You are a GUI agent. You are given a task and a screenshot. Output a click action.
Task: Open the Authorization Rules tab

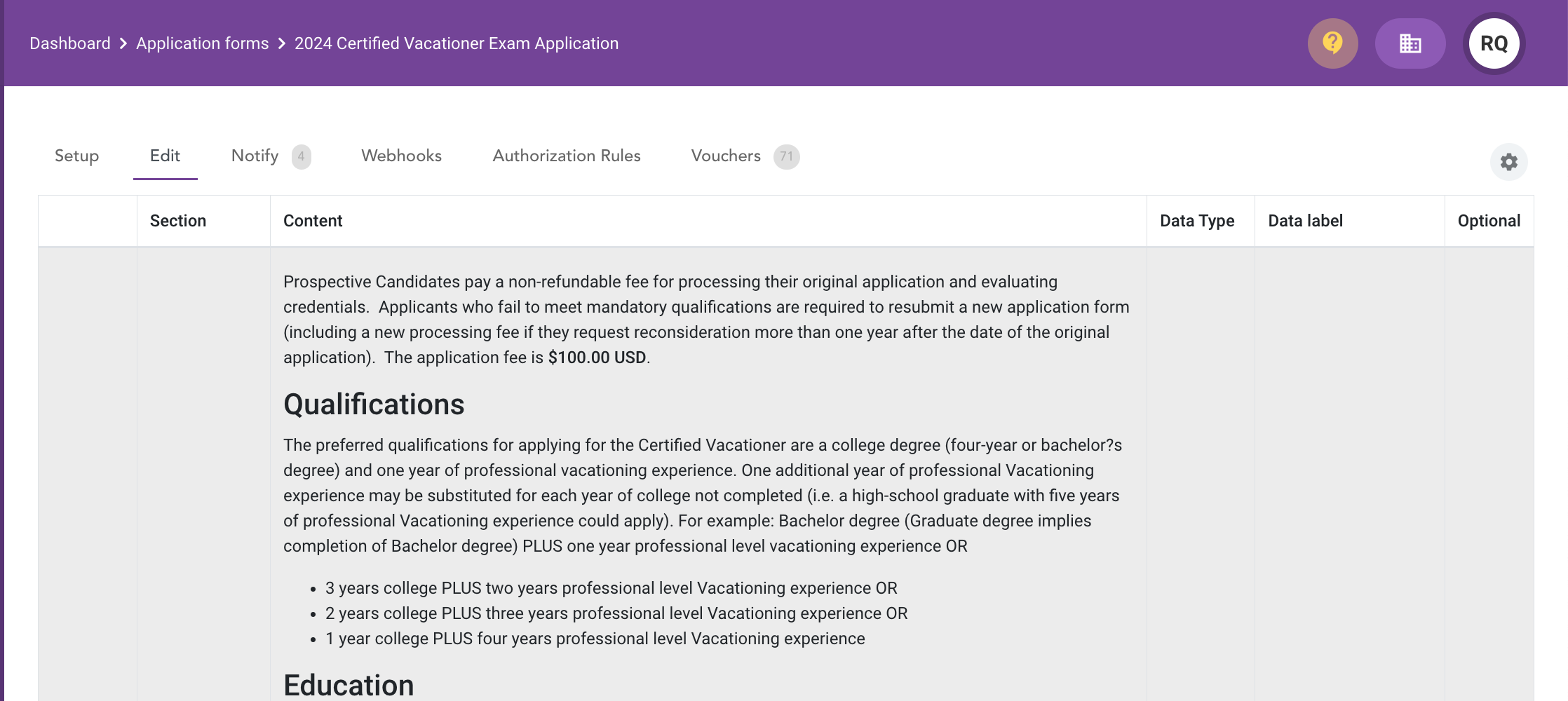point(567,156)
